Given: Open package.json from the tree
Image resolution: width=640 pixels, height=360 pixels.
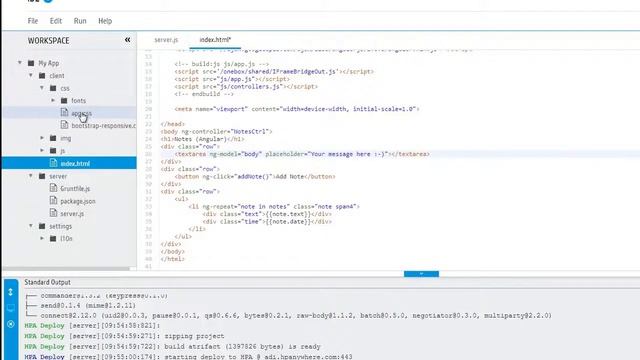Looking at the screenshot, I should click(x=78, y=201).
